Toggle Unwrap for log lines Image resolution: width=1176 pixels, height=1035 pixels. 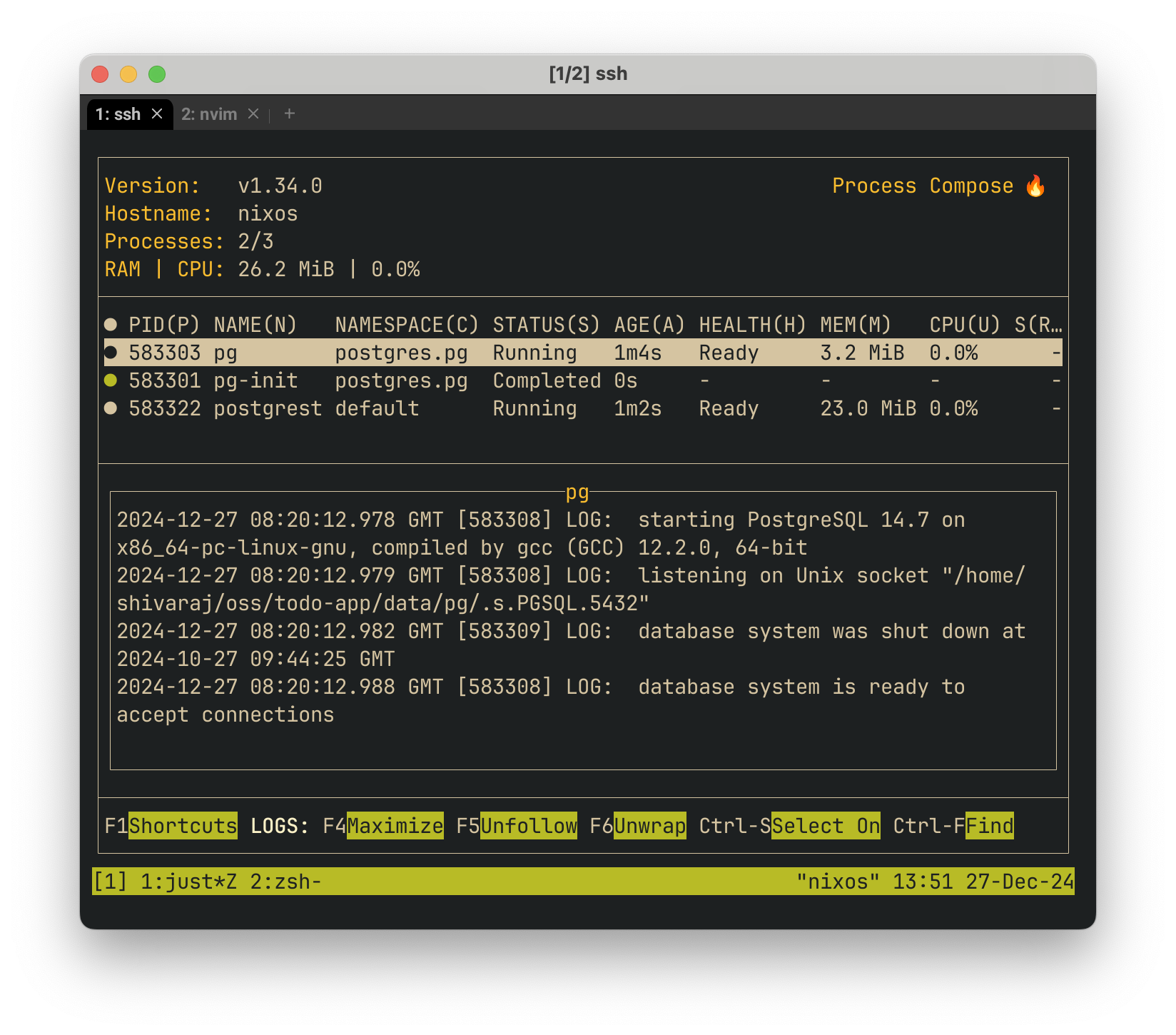[649, 826]
